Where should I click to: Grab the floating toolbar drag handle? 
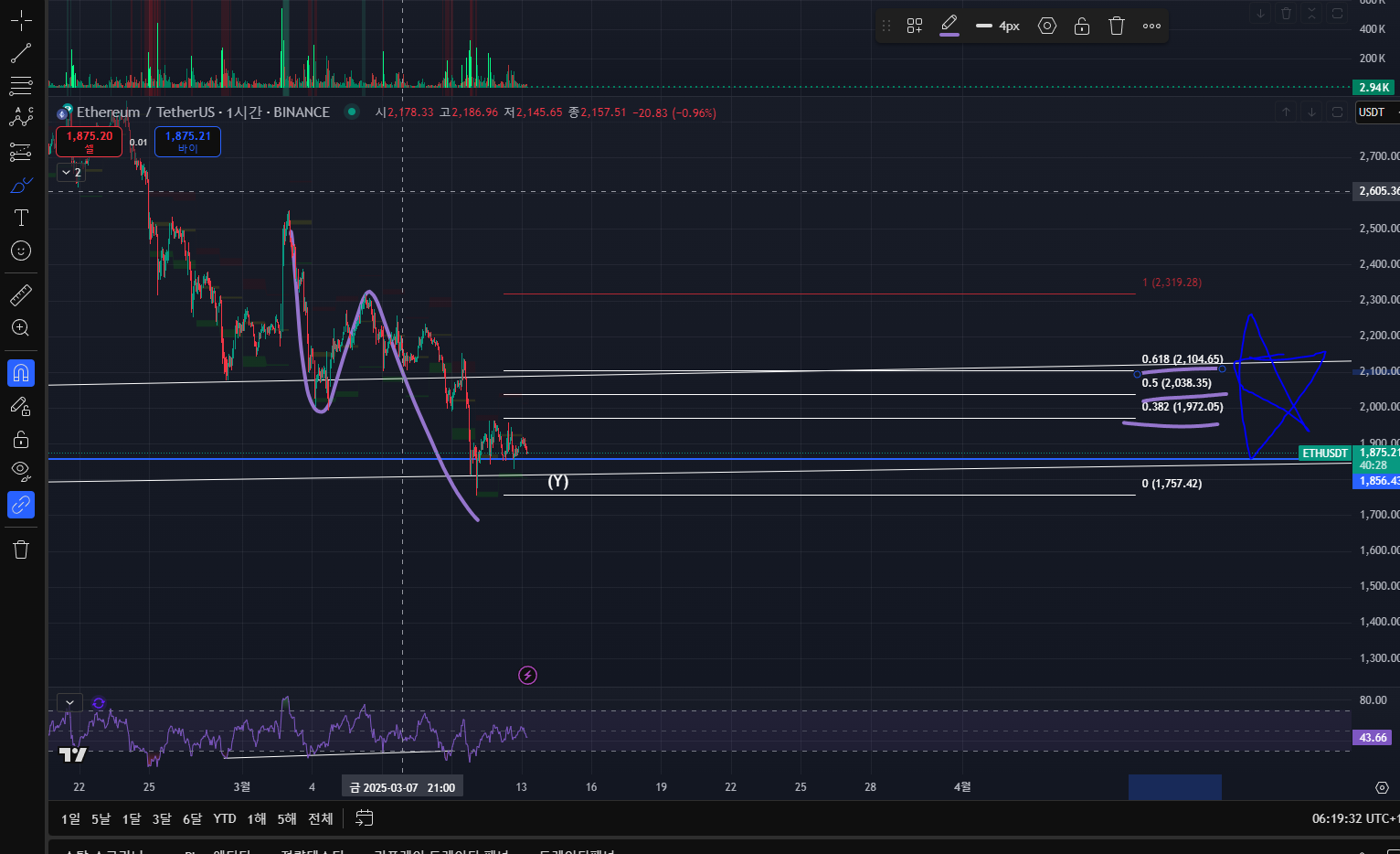(886, 26)
